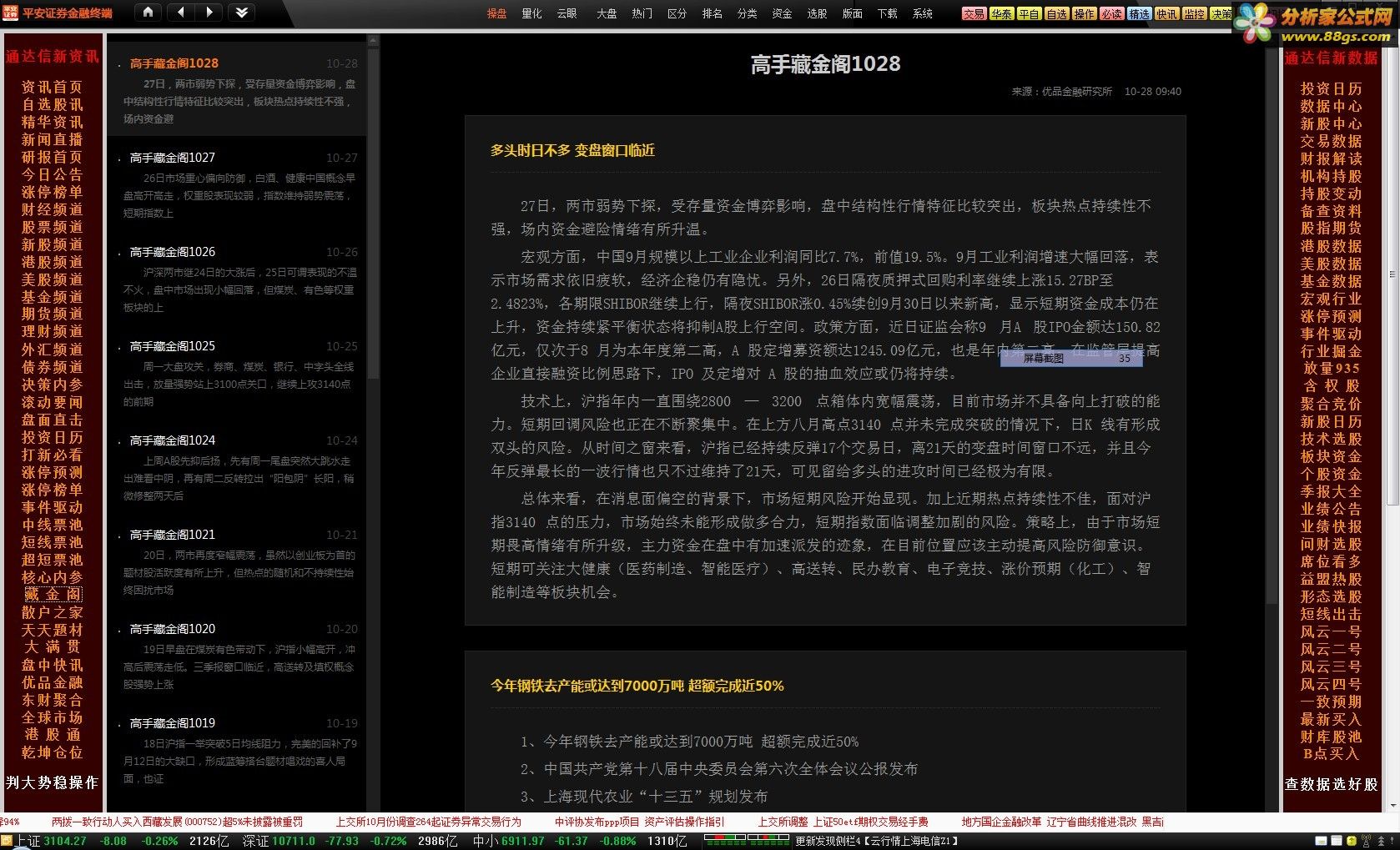Open article 高手藏金阁1025 in list
This screenshot has height=850, width=1400.
tap(172, 345)
